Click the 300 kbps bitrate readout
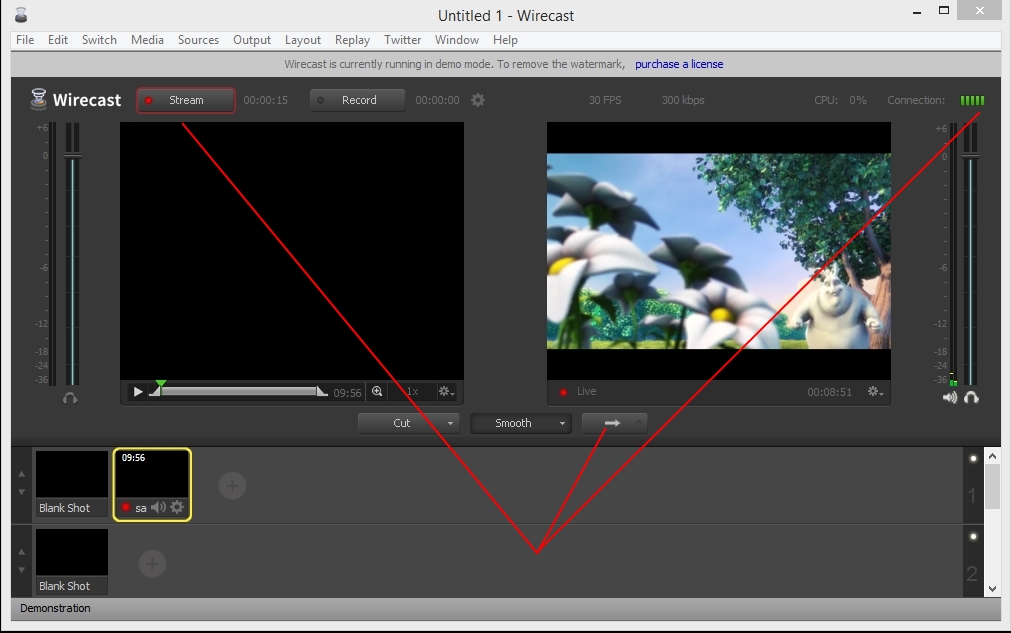Image resolution: width=1011 pixels, height=633 pixels. [x=683, y=100]
